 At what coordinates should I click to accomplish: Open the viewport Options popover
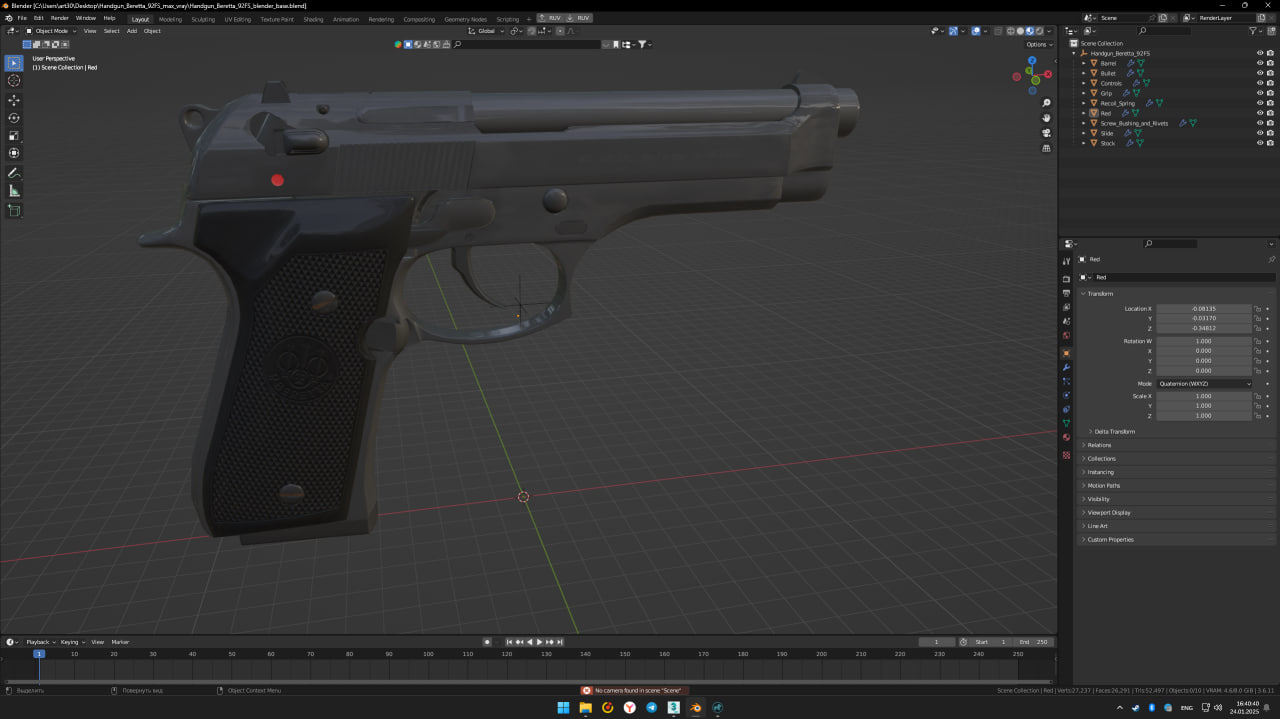click(x=1038, y=44)
